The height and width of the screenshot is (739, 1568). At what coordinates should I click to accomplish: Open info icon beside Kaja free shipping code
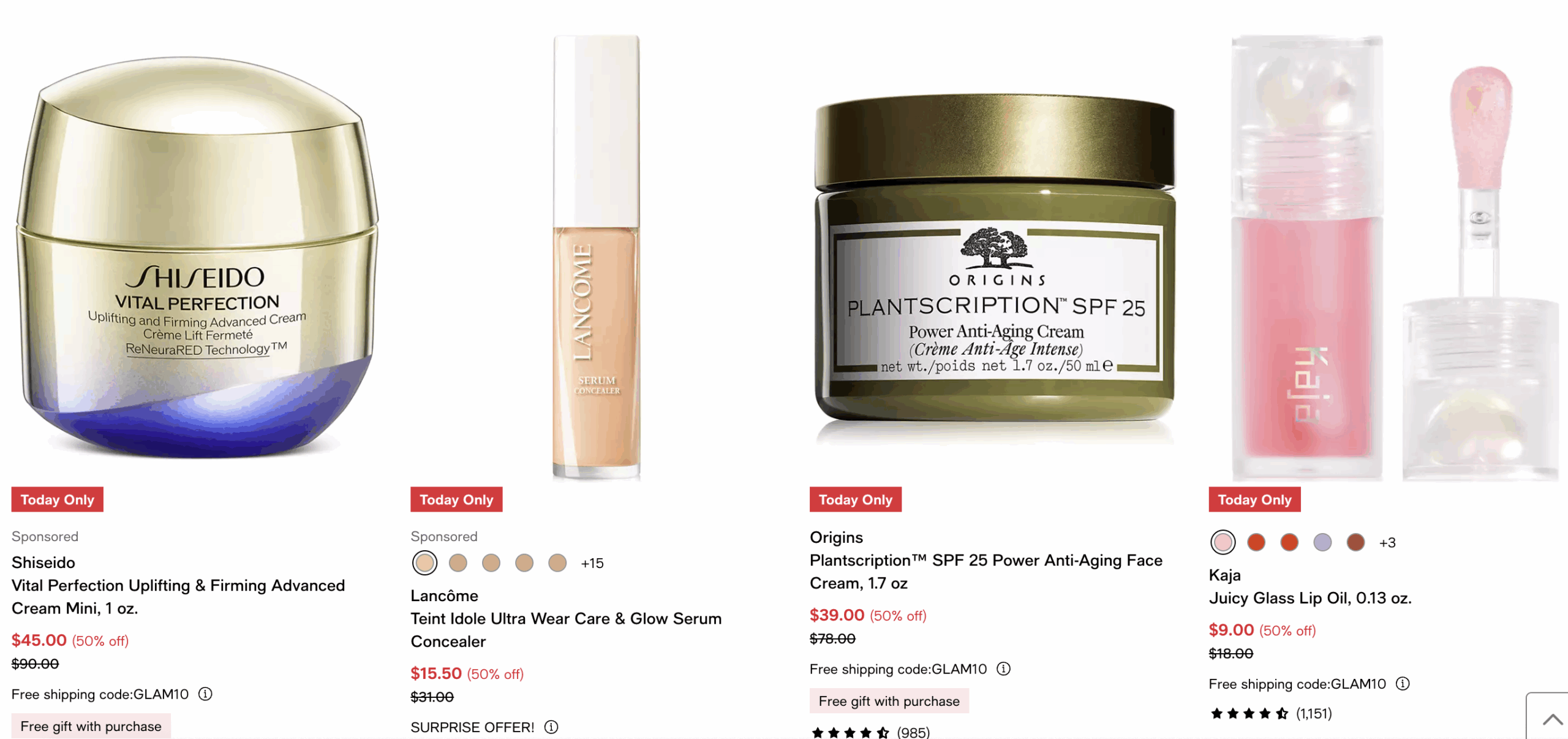pyautogui.click(x=1403, y=683)
